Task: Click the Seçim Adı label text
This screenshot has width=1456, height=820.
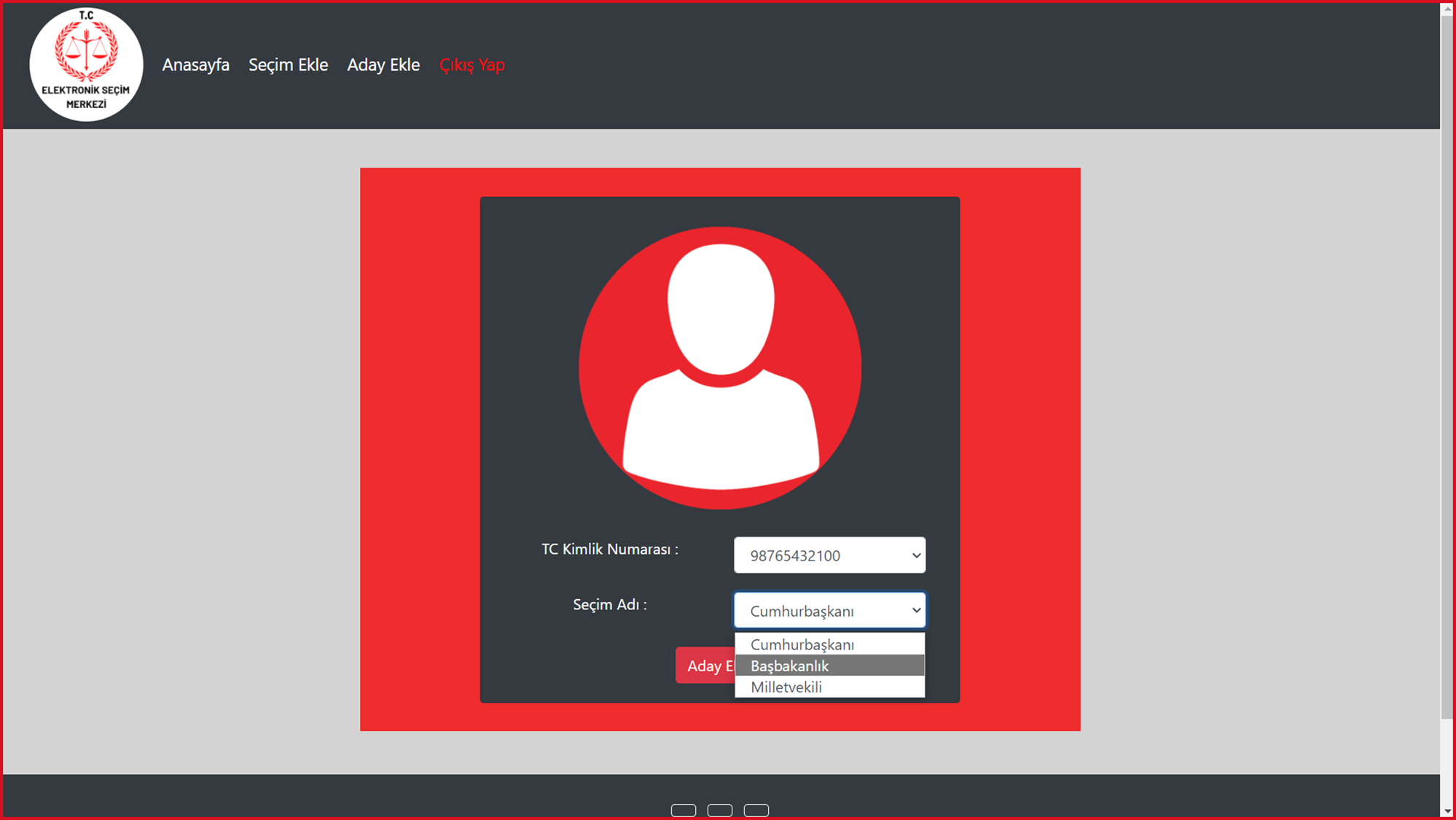Action: tap(609, 605)
